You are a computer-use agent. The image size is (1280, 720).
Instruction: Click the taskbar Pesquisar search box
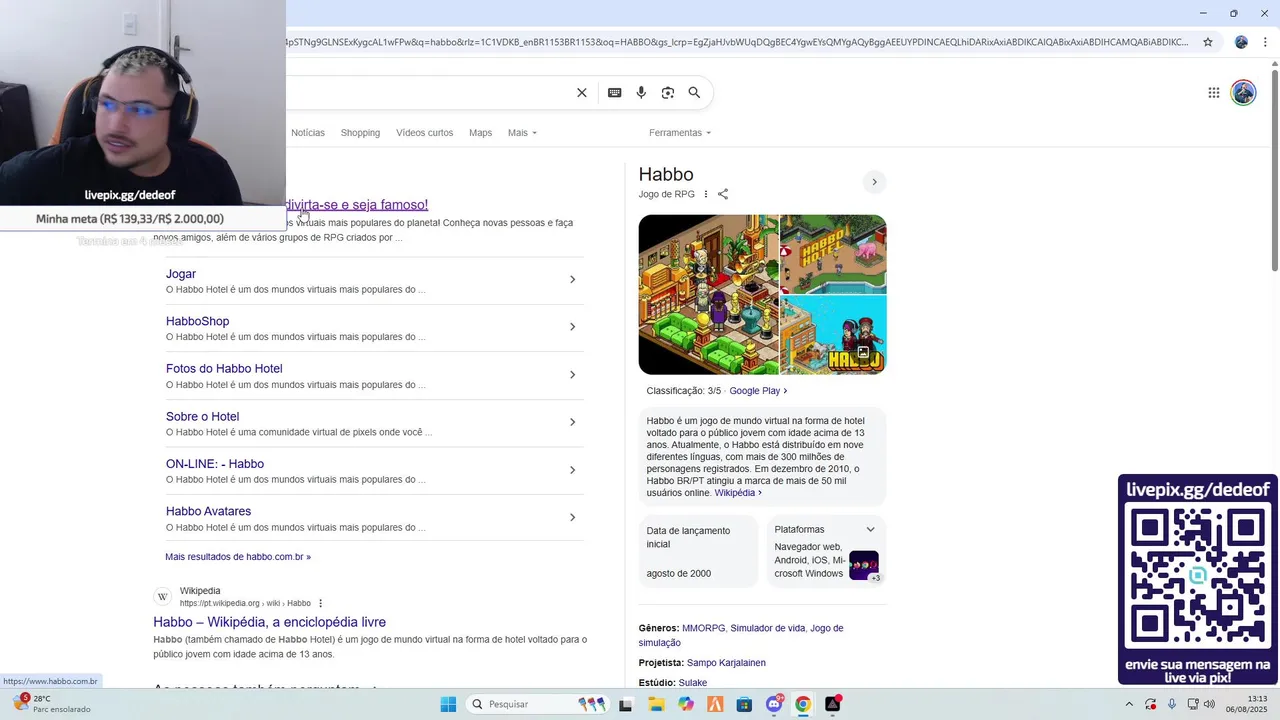538,704
